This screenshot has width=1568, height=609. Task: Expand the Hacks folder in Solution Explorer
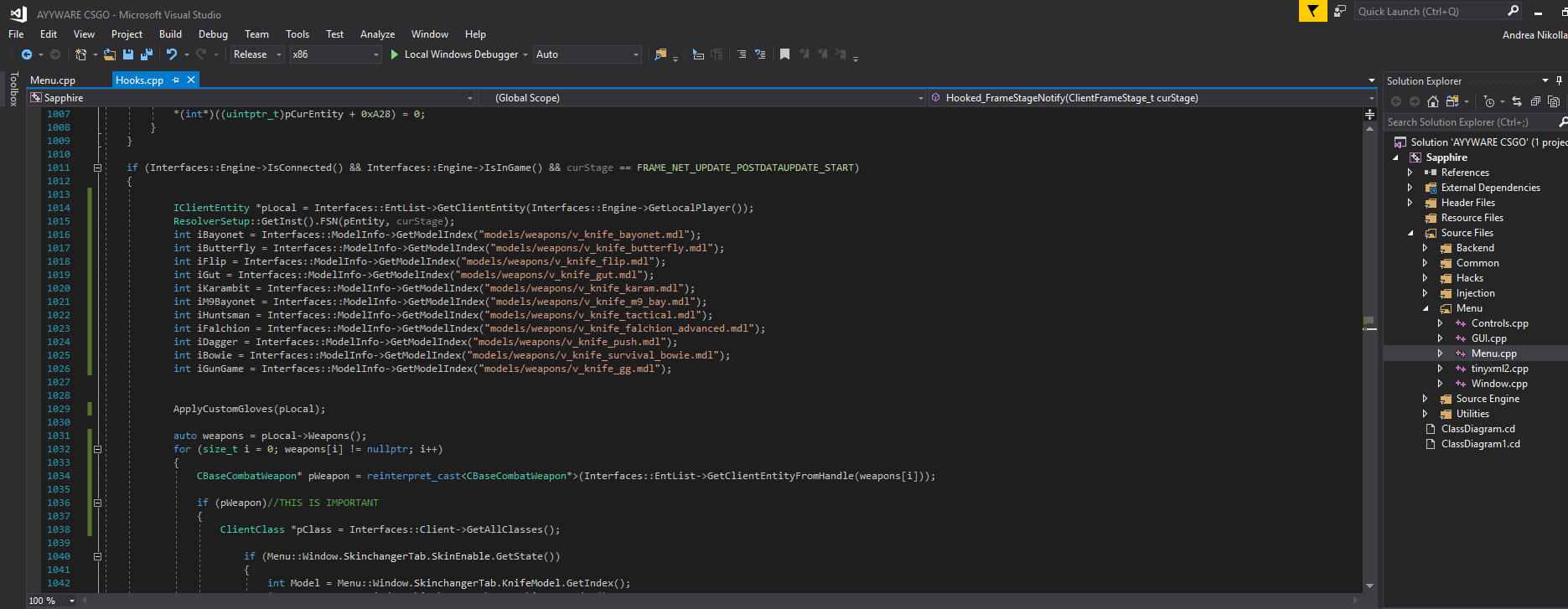pos(1425,278)
